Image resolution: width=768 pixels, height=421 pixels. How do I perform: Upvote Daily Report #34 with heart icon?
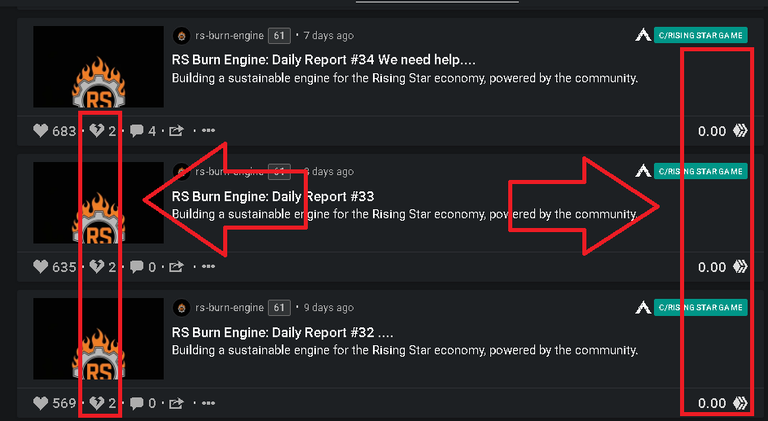pos(41,131)
